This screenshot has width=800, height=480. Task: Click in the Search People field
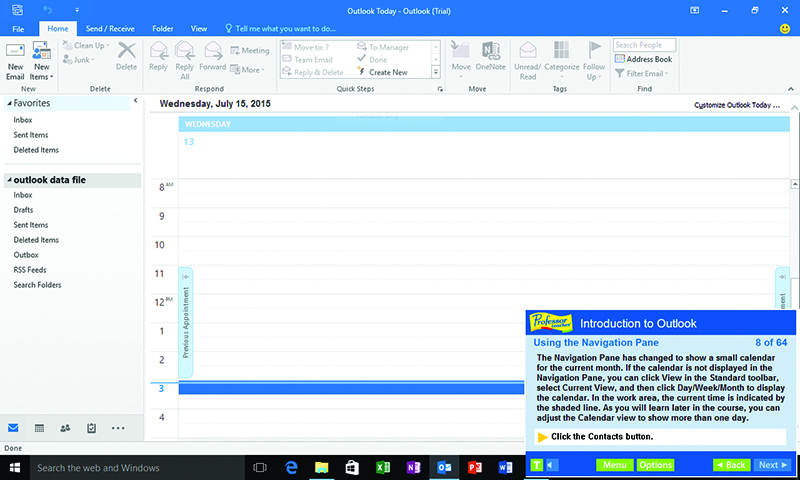644,45
